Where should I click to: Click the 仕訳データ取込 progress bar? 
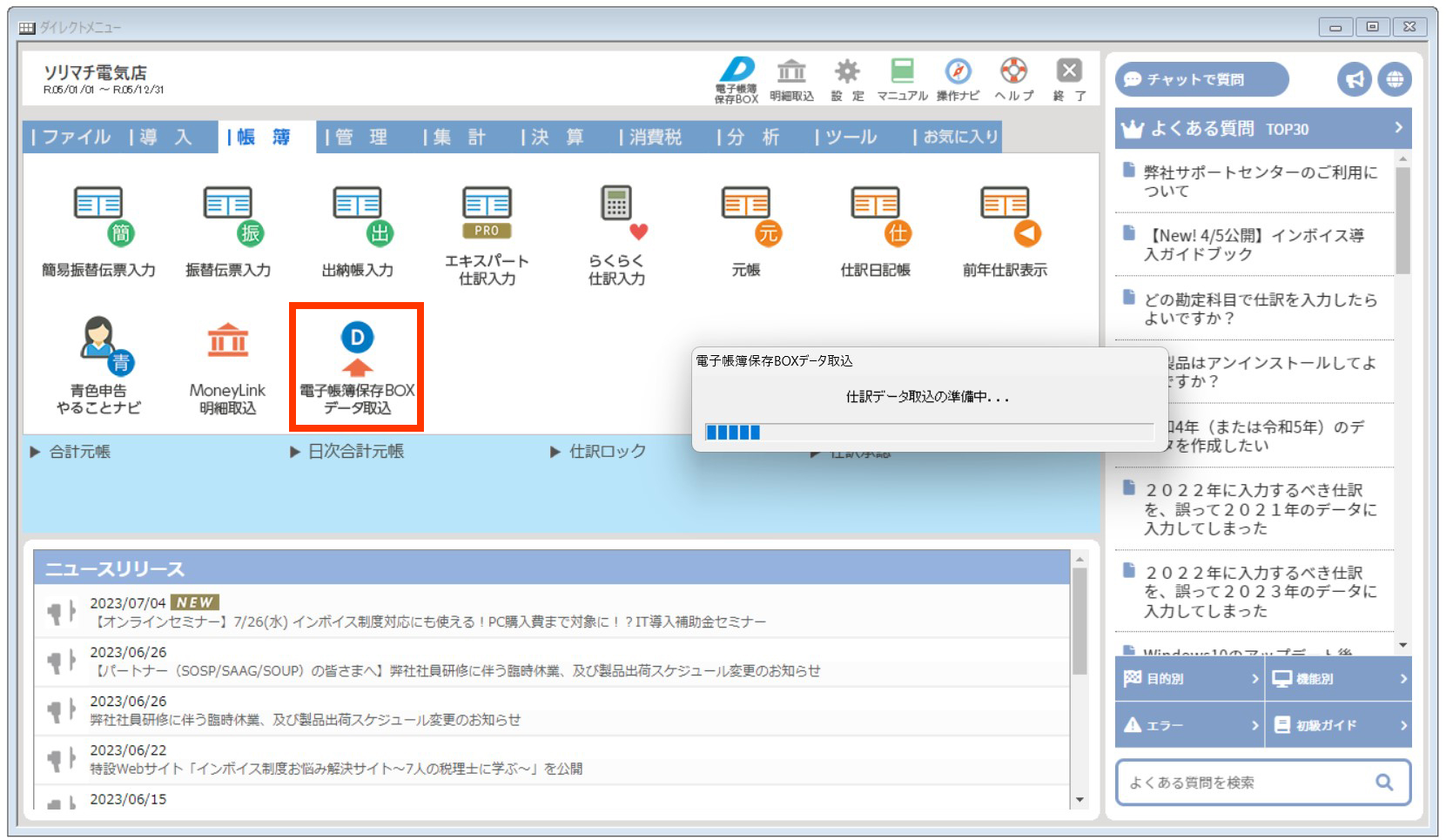pos(929,432)
